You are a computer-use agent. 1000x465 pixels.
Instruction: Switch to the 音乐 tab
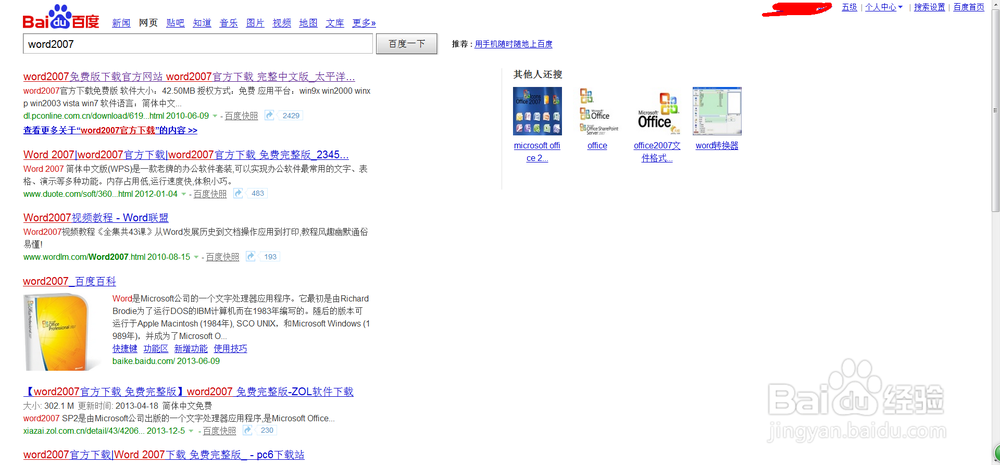pyautogui.click(x=228, y=23)
